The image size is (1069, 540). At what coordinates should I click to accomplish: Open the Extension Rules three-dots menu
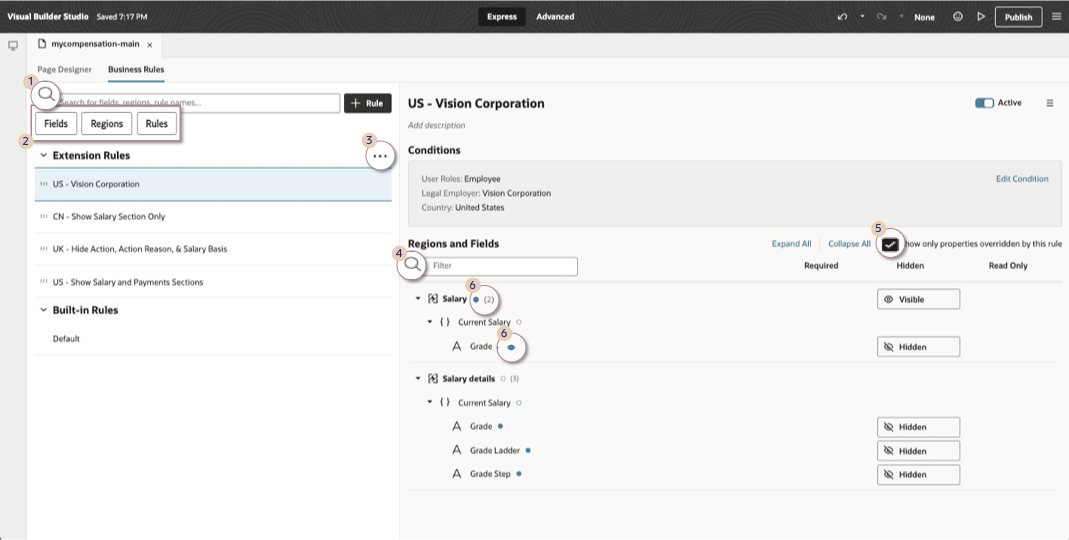pyautogui.click(x=379, y=156)
